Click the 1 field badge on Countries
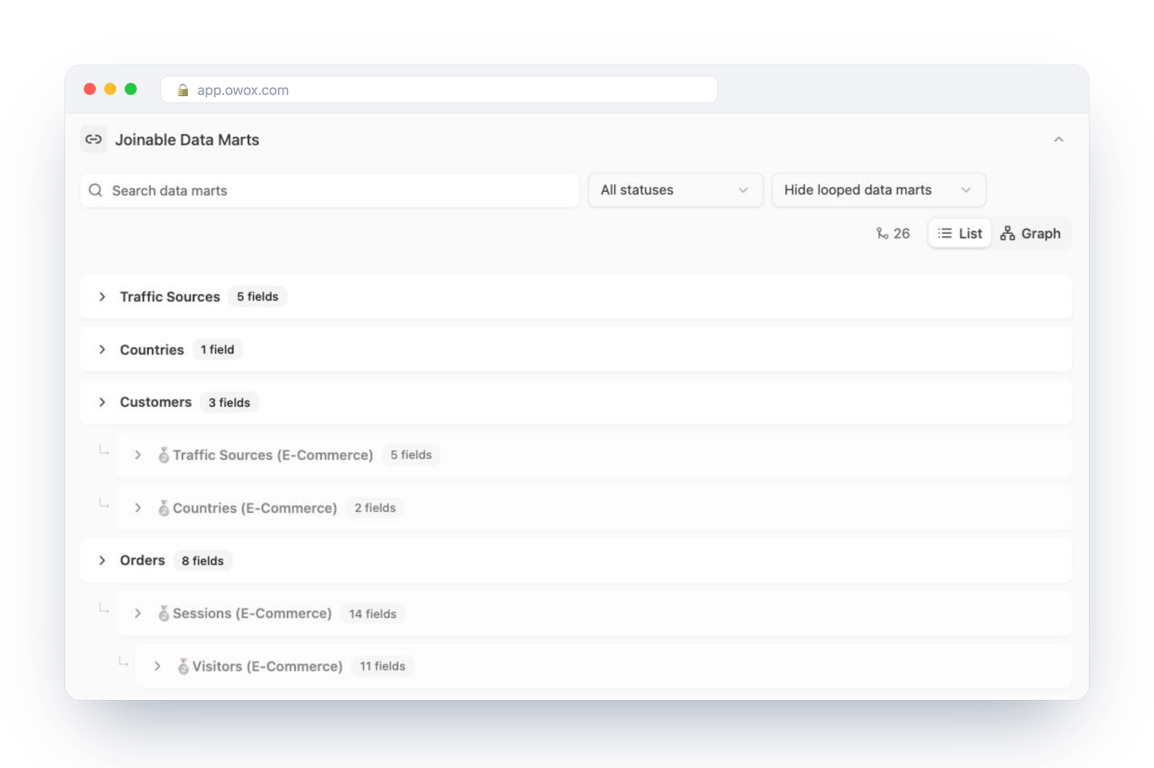1154x768 pixels. [217, 349]
